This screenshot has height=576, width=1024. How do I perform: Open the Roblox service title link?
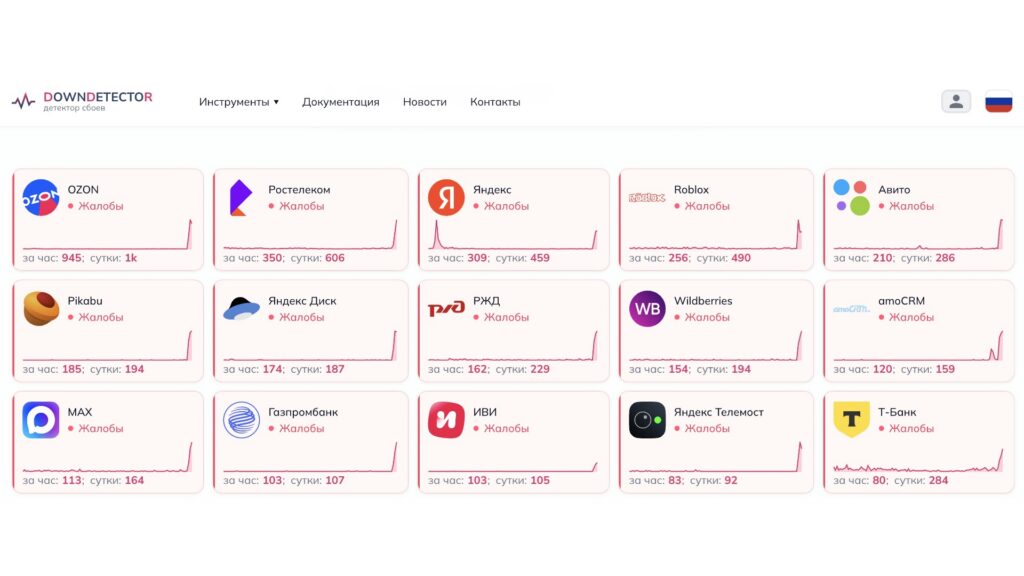coord(691,189)
